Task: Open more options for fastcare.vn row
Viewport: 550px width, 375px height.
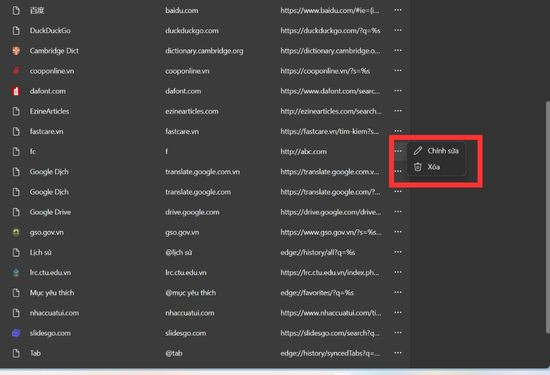Action: coord(398,131)
